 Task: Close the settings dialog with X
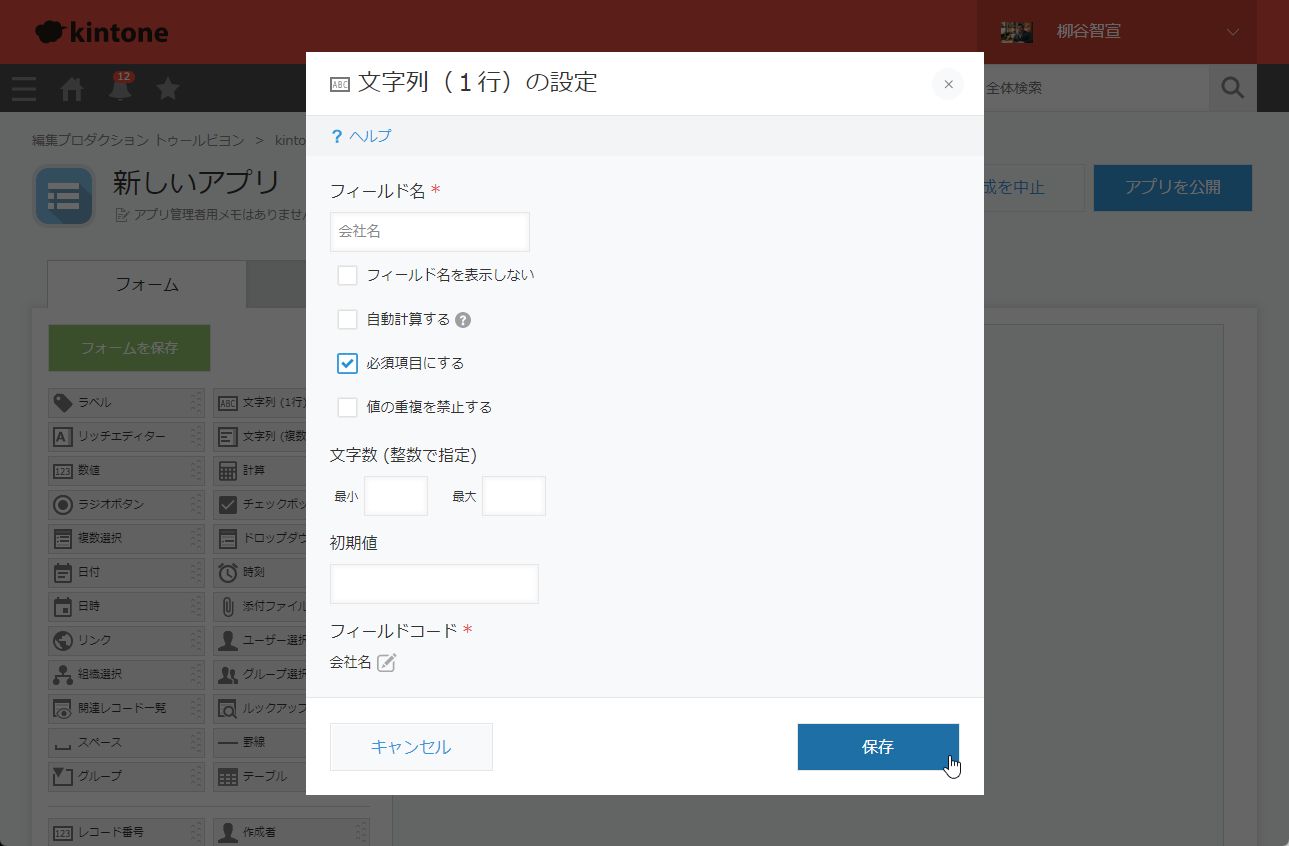(x=948, y=84)
